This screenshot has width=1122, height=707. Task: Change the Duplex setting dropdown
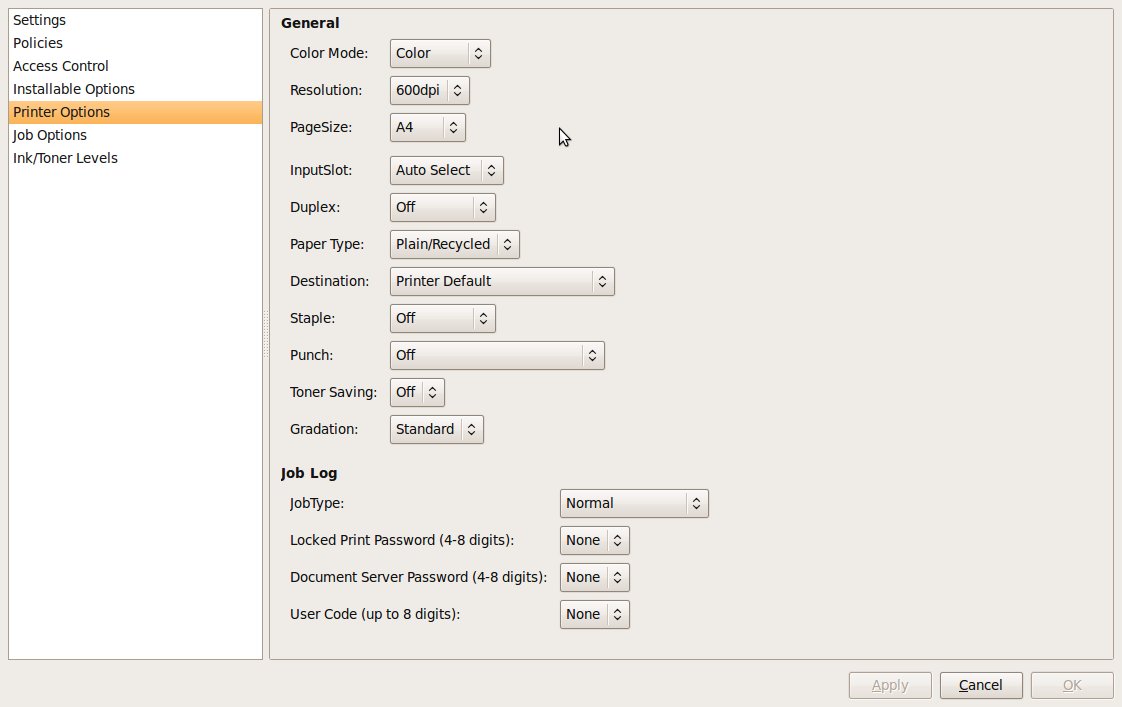pyautogui.click(x=442, y=207)
